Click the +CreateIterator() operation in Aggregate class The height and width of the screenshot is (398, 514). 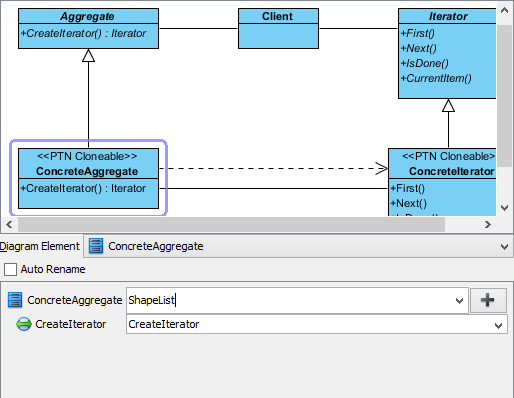(83, 33)
